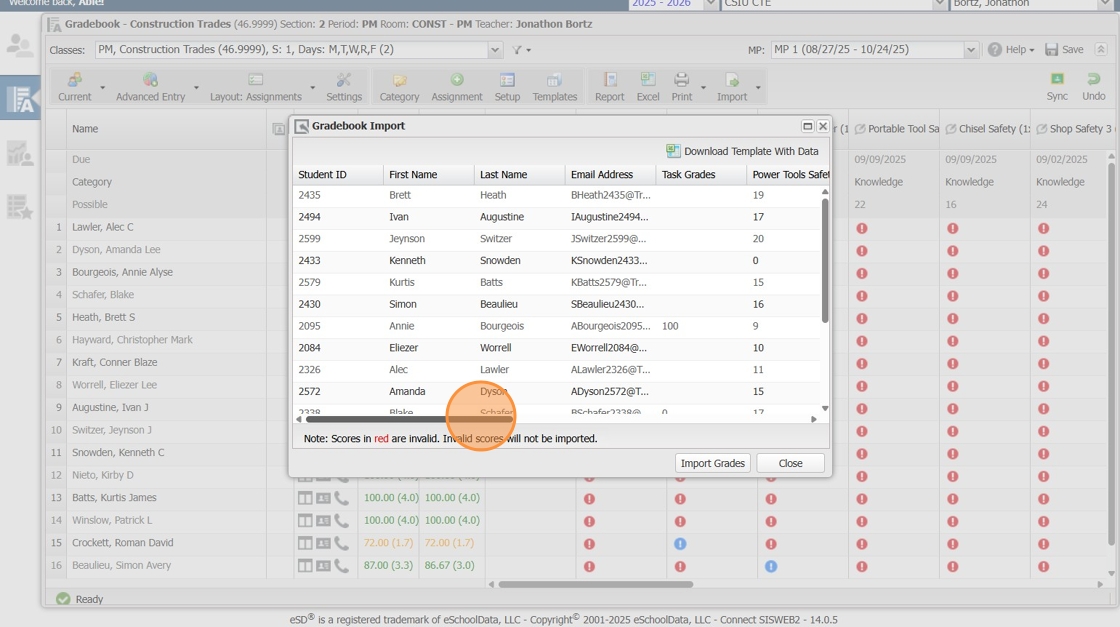
Task: Export the gradebook to Excel
Action: 648,87
